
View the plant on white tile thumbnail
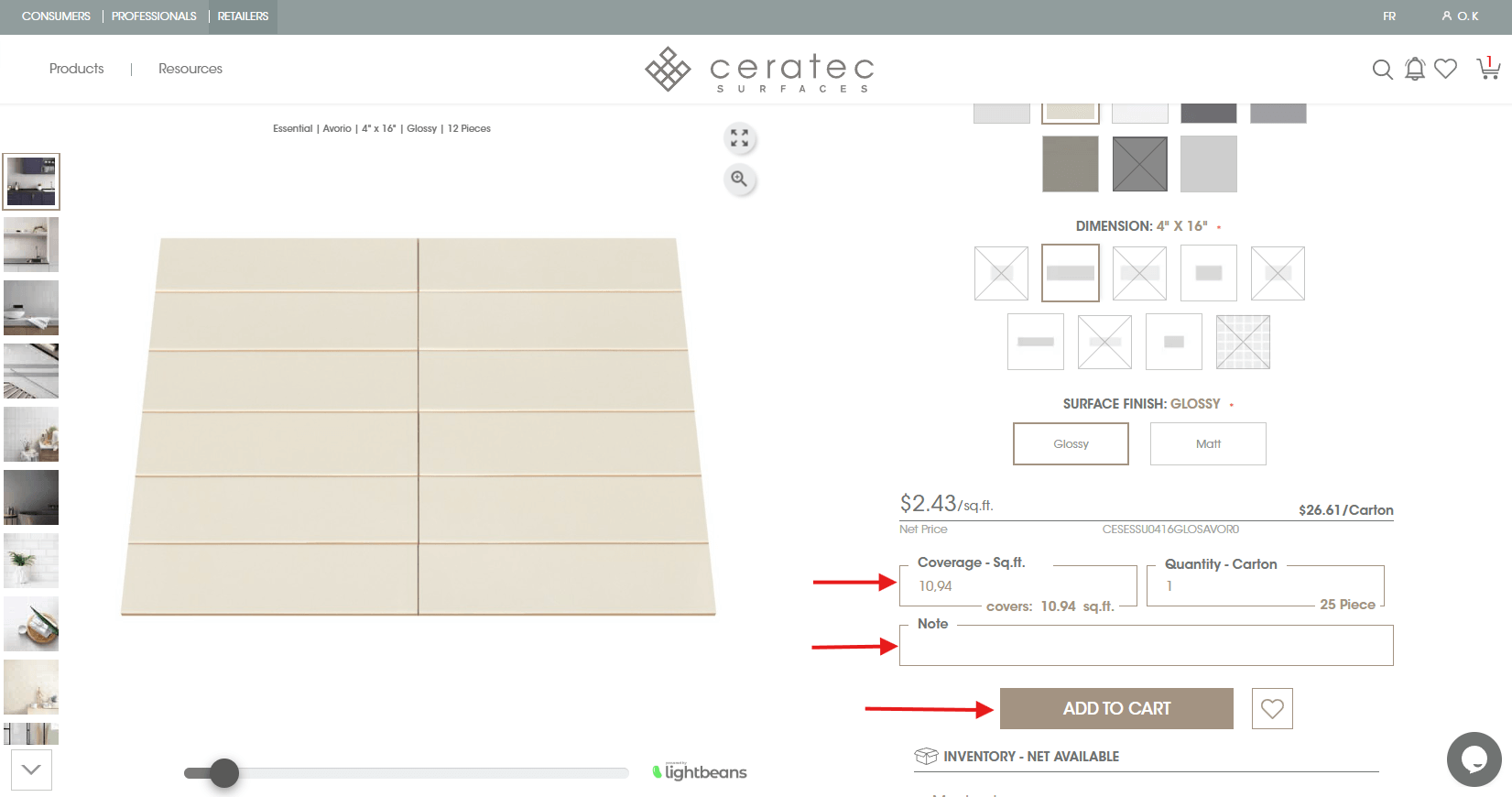(31, 561)
